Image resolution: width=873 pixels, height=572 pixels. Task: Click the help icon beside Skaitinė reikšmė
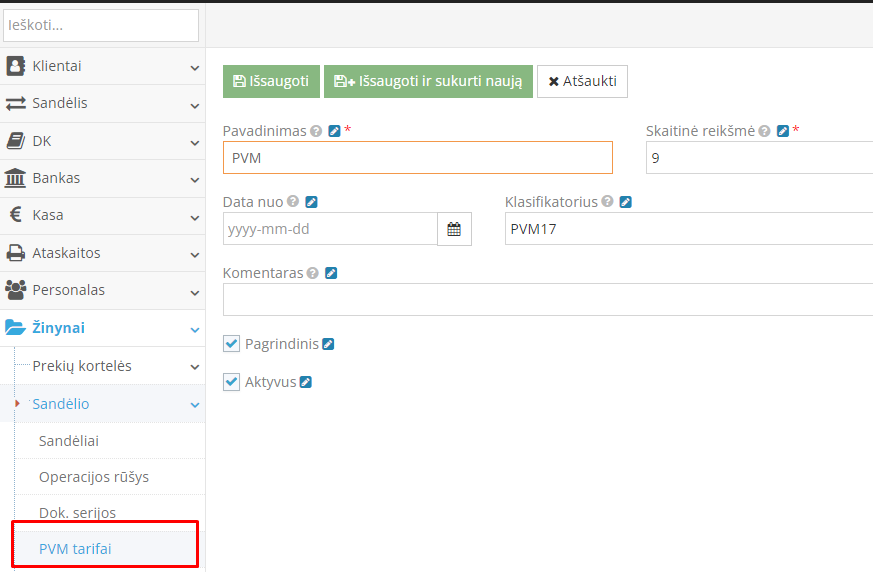(764, 131)
